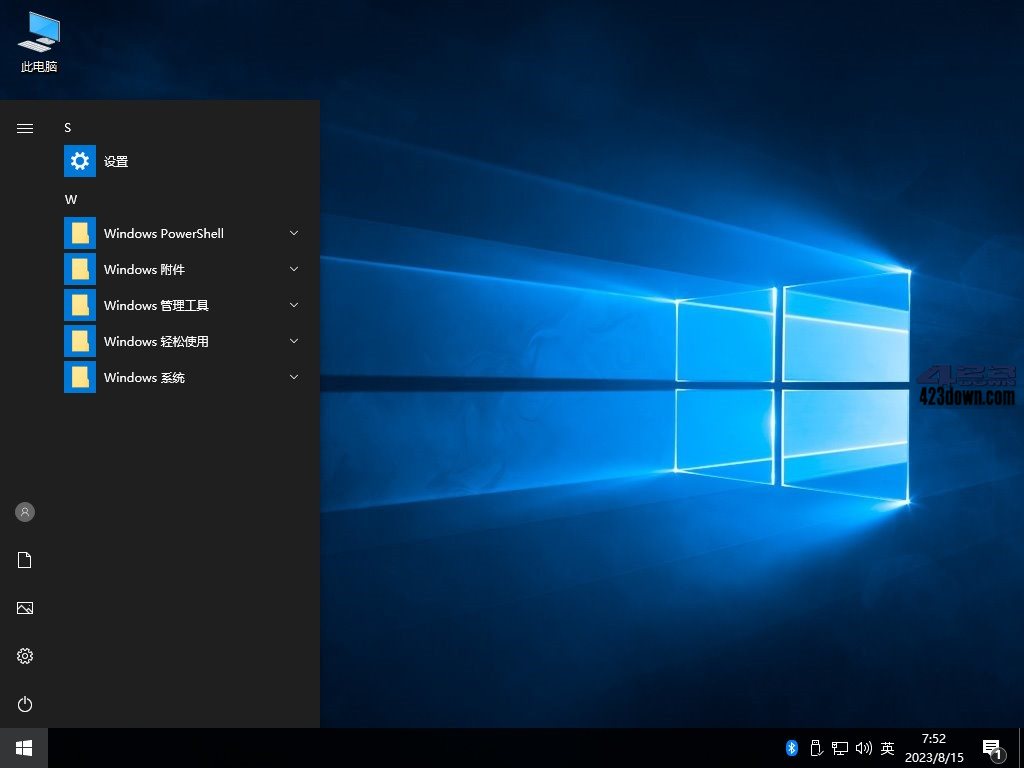Screen dimensions: 1024x768
Task: Open Action Center with notification badge
Action: point(992,747)
